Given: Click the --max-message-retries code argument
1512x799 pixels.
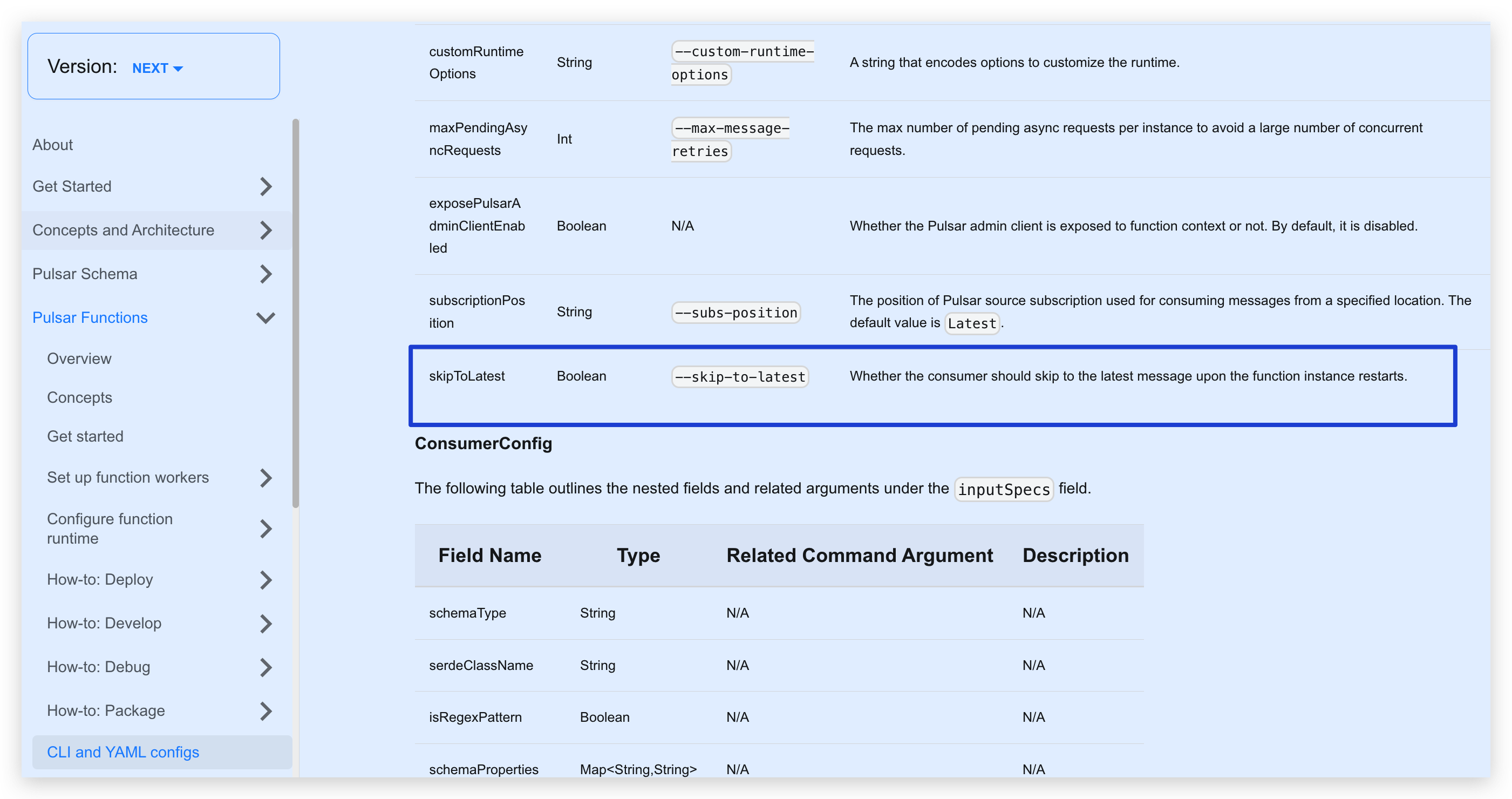Looking at the screenshot, I should pos(730,139).
